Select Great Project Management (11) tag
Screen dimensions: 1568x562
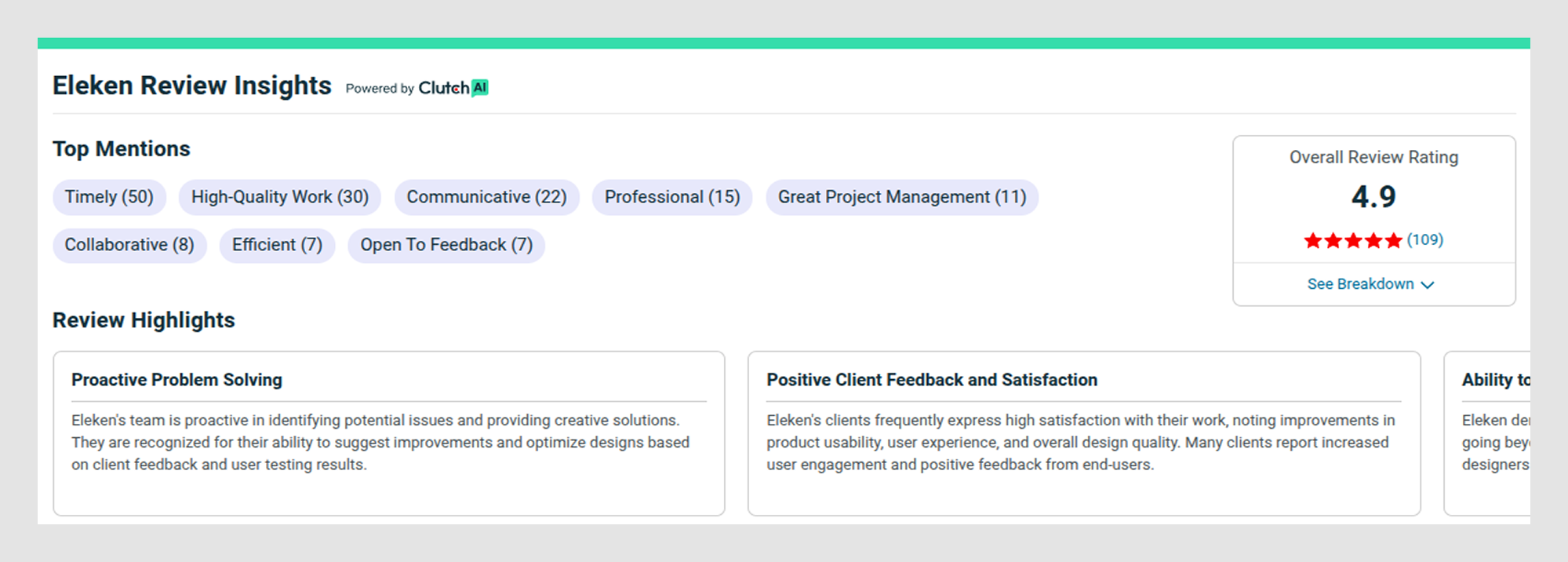point(902,197)
